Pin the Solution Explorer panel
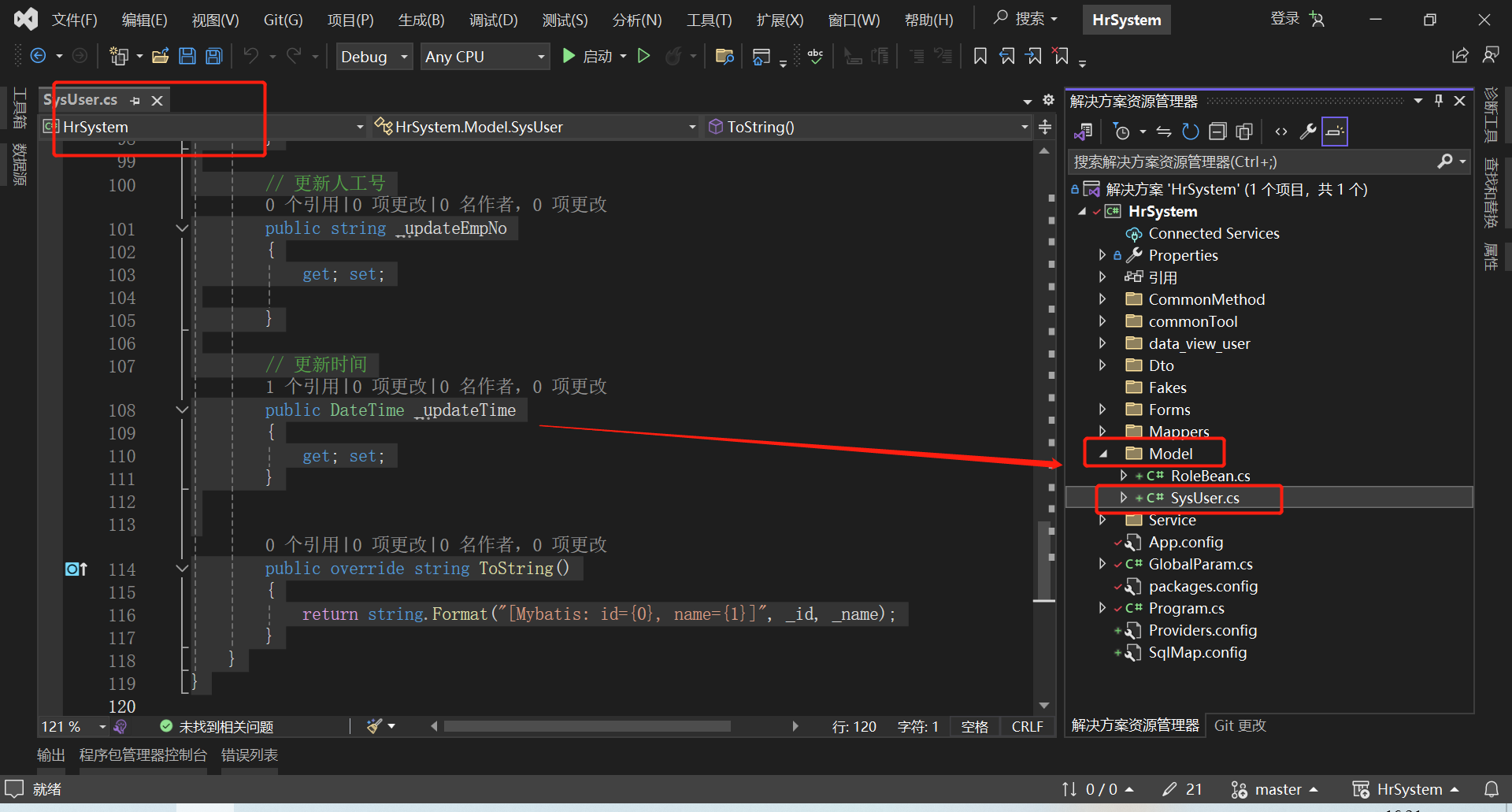The image size is (1512, 812). (x=1439, y=100)
